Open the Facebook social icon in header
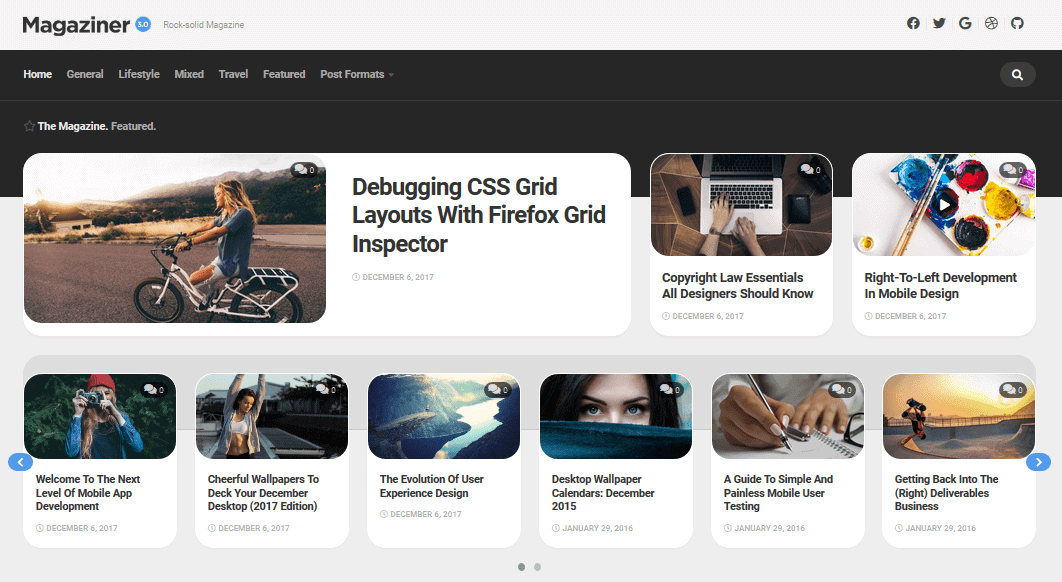The image size is (1062, 582). pos(913,22)
